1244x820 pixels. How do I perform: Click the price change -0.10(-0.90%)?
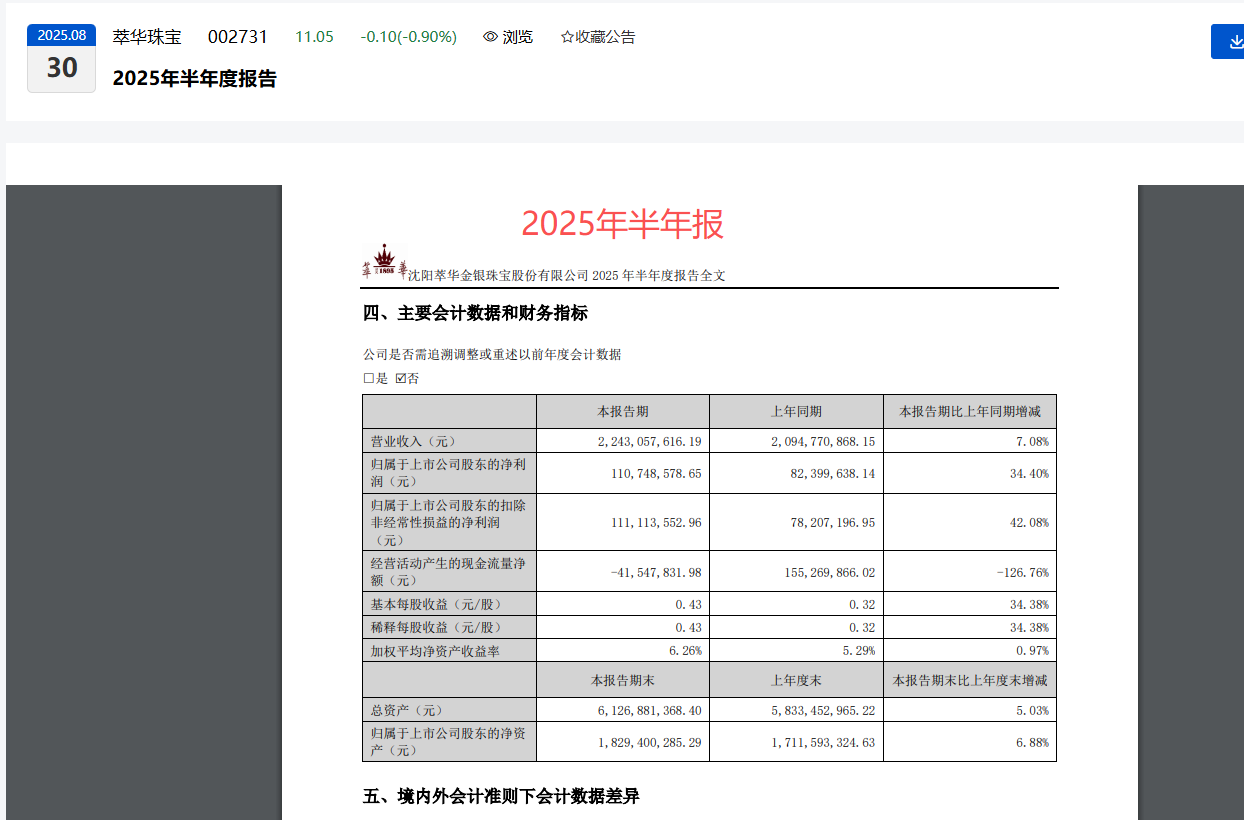click(x=409, y=37)
